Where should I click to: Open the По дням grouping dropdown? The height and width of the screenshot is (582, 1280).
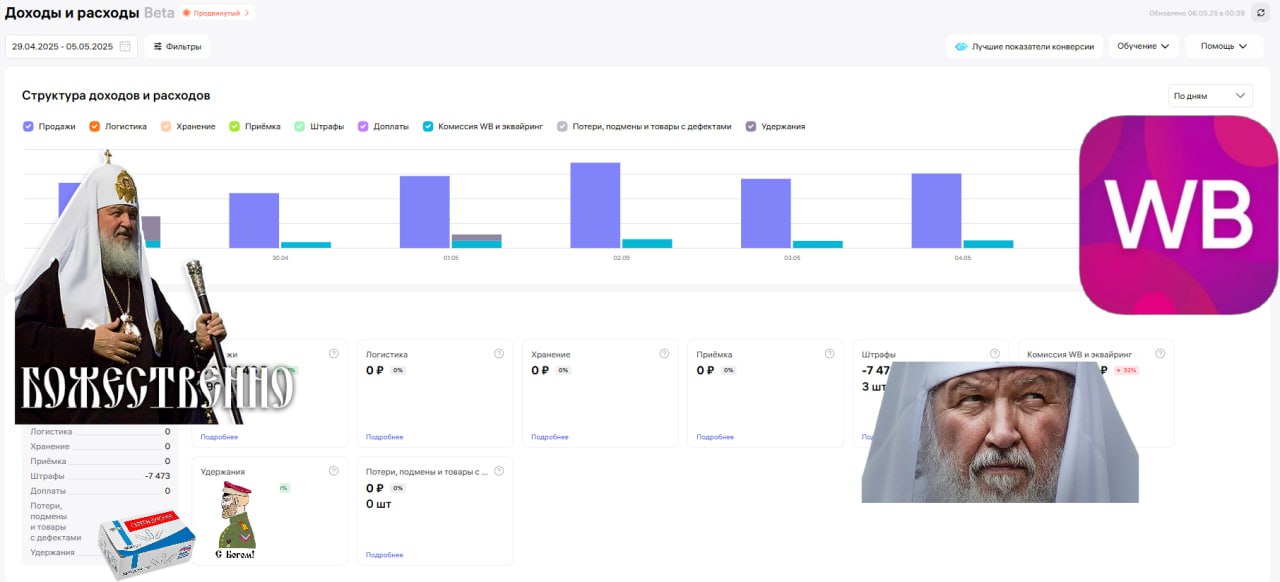tap(1210, 96)
